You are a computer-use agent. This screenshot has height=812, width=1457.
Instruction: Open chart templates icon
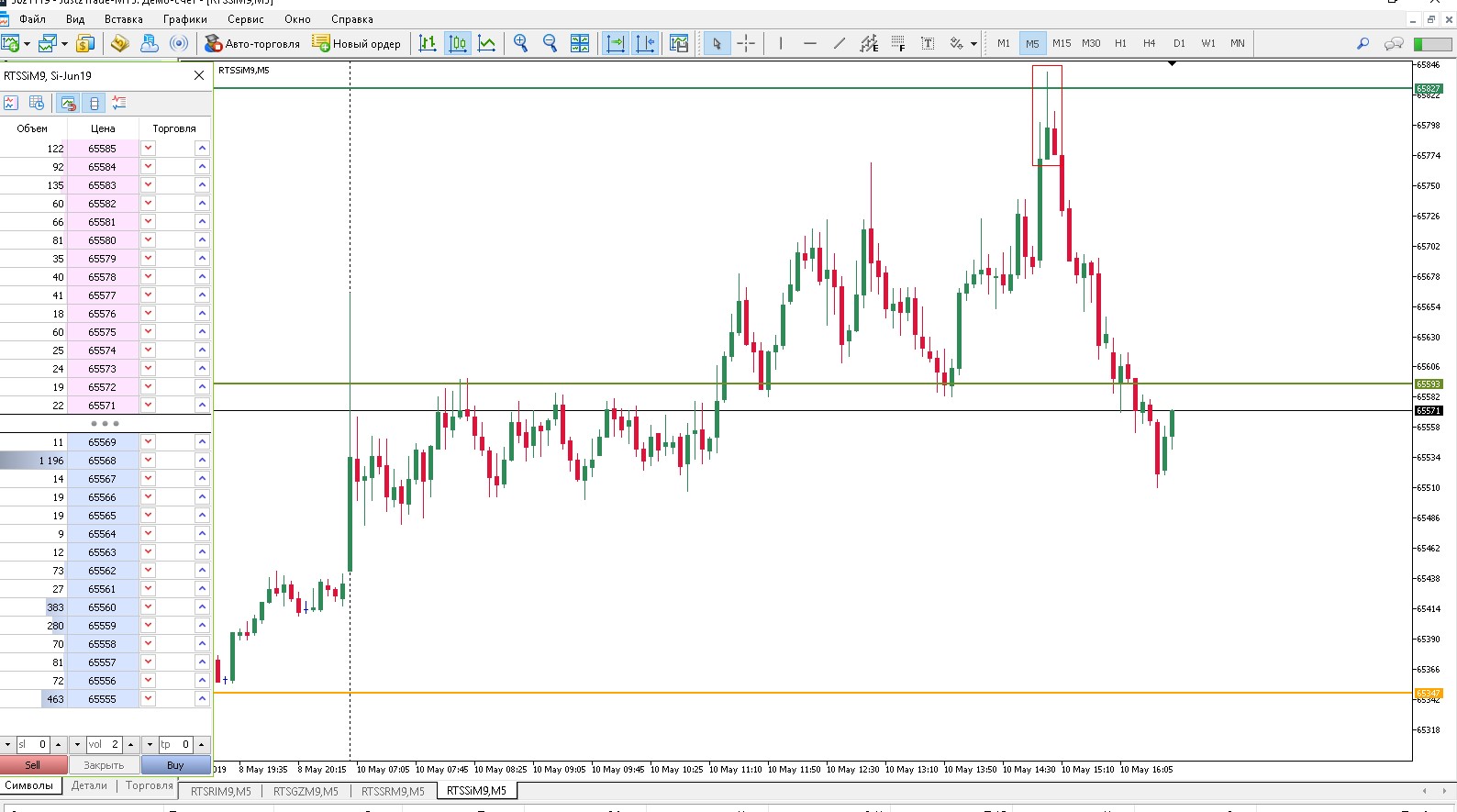679,43
